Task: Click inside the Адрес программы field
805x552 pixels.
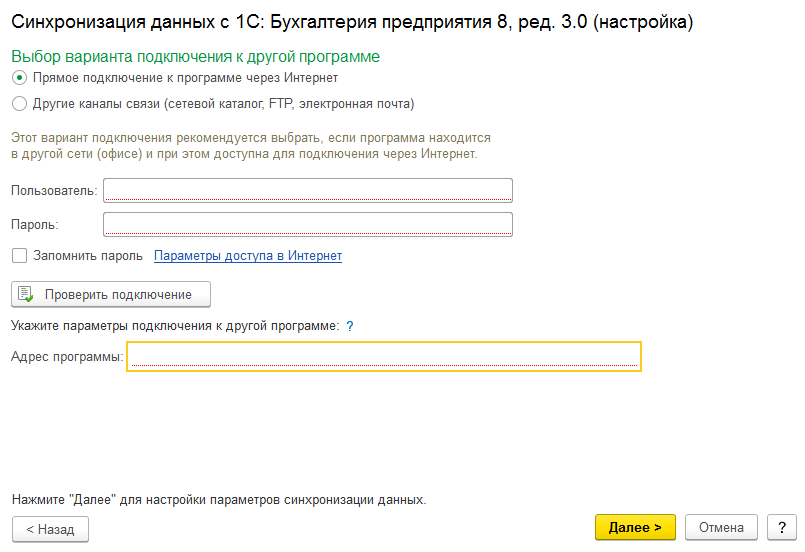Action: (384, 356)
